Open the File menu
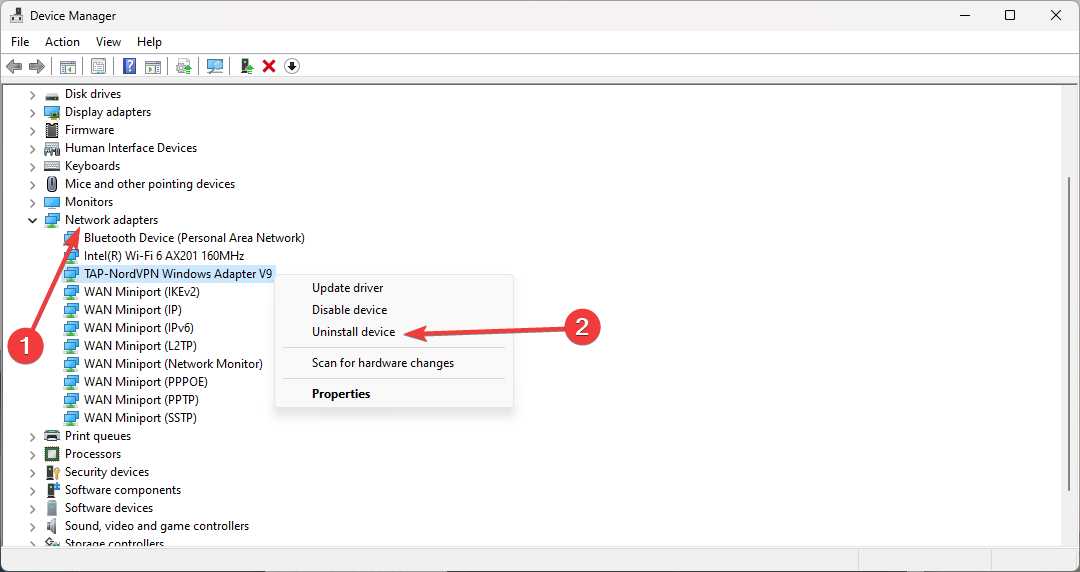The image size is (1080, 572). (x=20, y=42)
